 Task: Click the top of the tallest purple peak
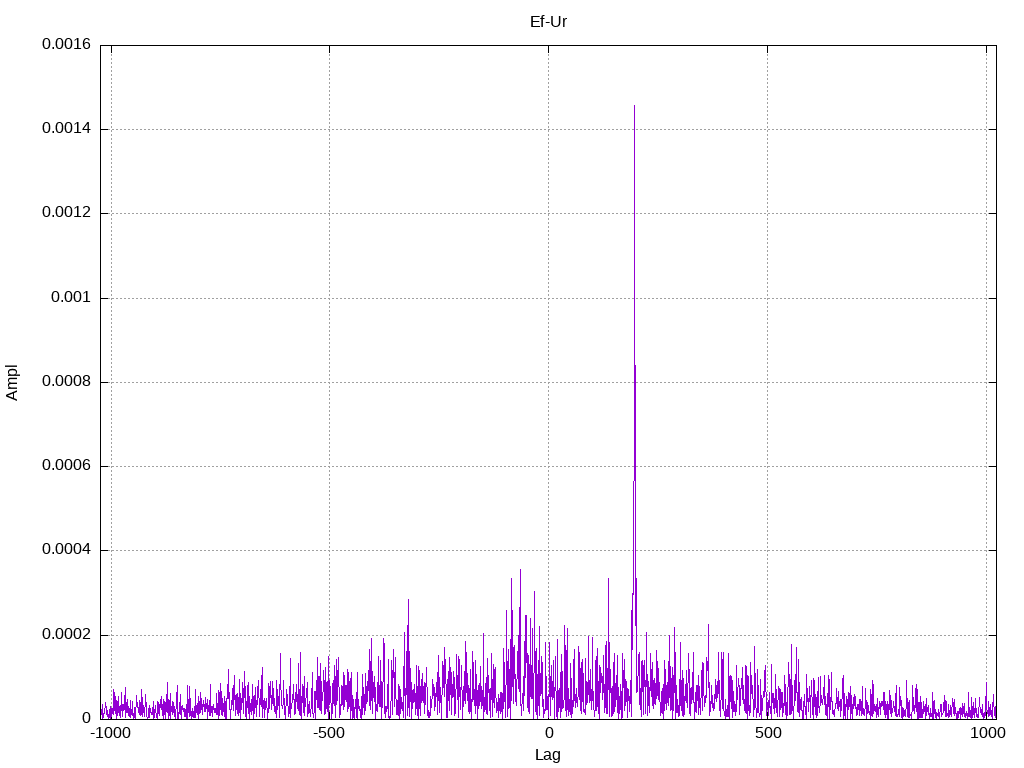pos(634,106)
